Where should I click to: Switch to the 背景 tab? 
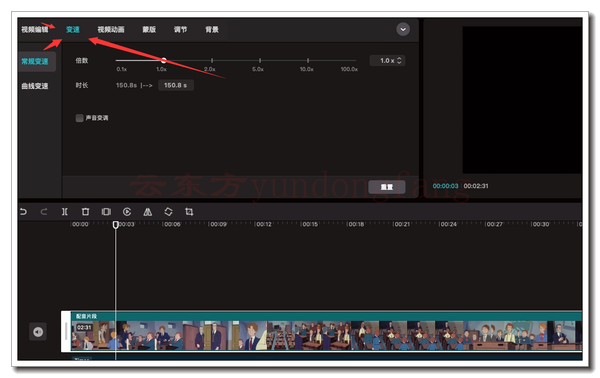pyautogui.click(x=212, y=29)
